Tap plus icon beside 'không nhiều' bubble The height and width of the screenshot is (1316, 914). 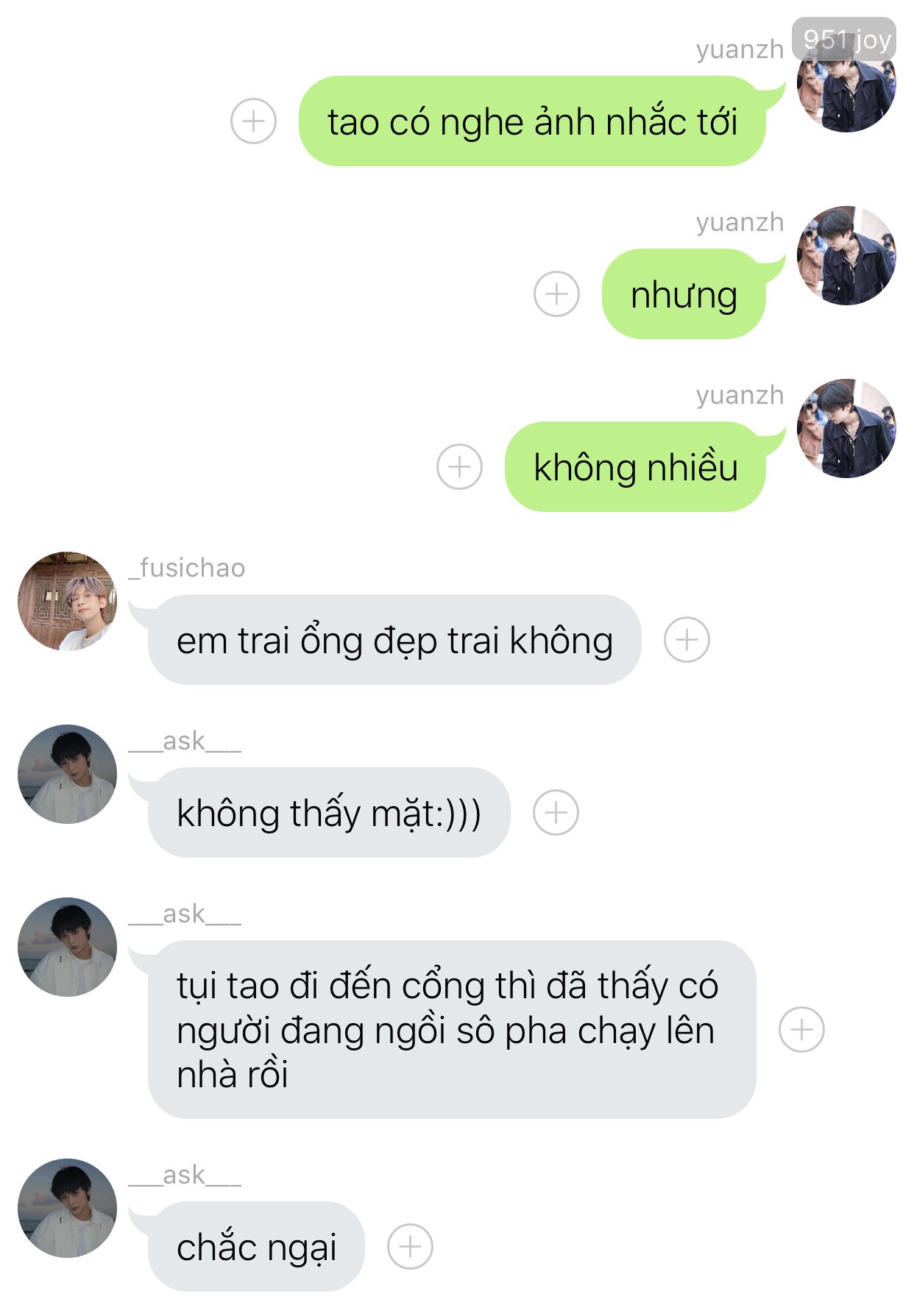pos(459,466)
